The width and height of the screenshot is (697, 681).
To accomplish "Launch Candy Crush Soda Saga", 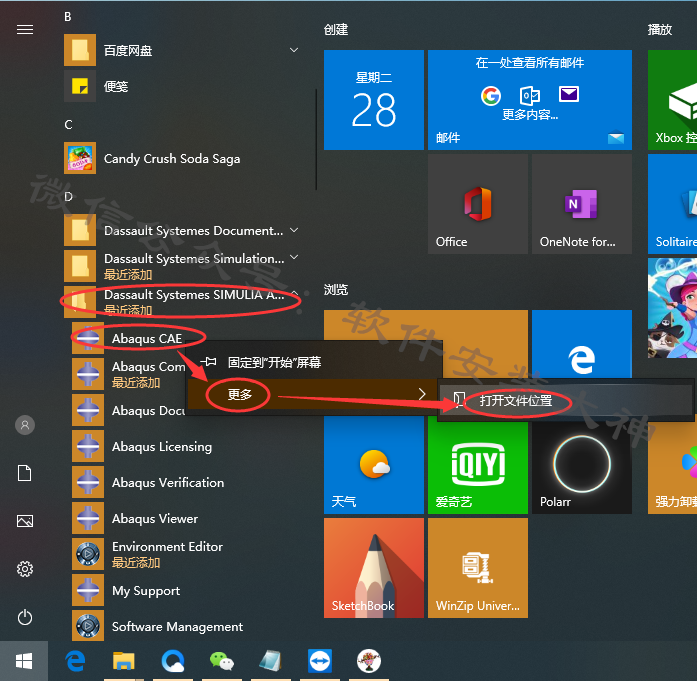I will [181, 158].
